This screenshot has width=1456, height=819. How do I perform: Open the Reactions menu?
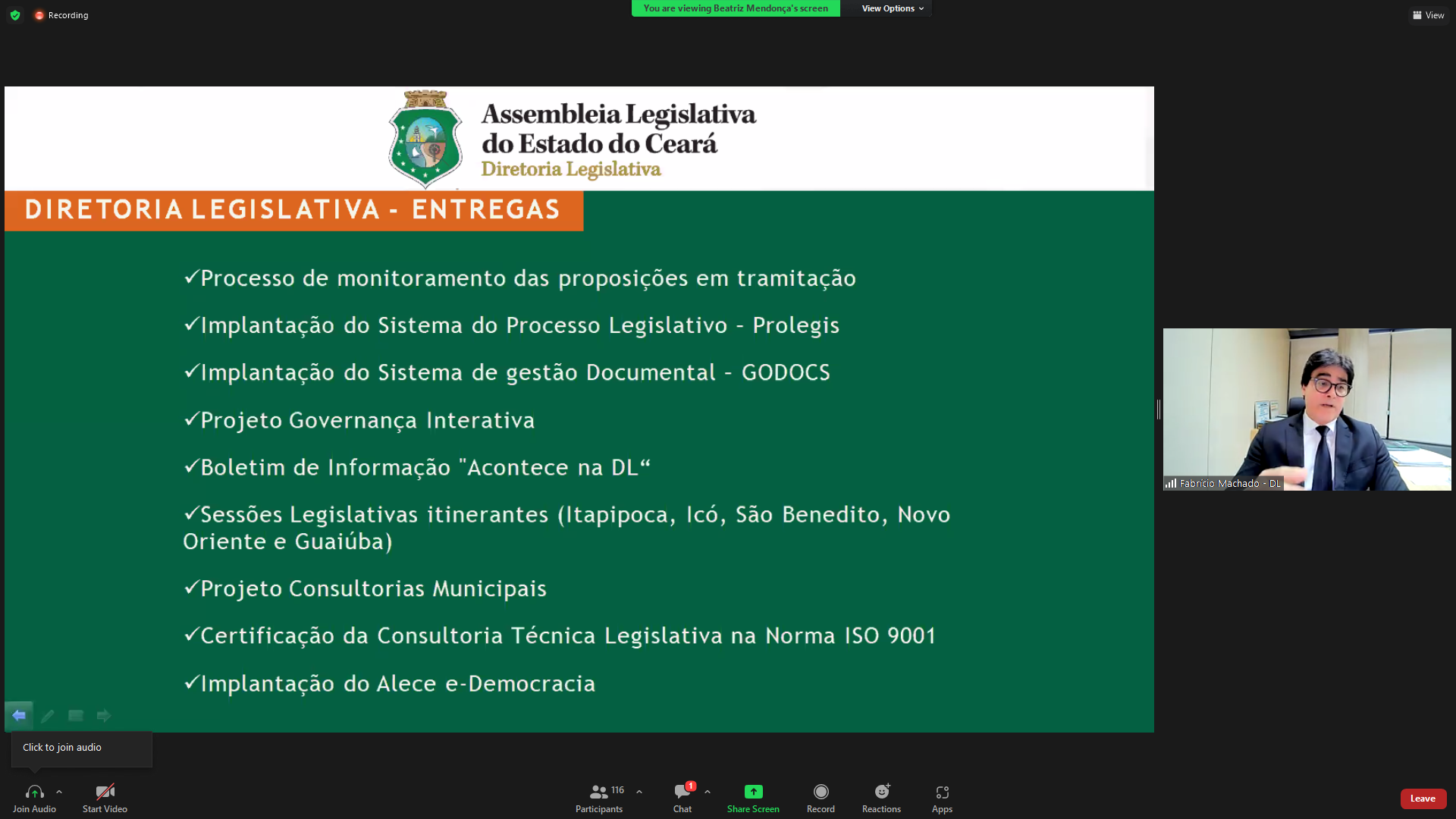(881, 792)
